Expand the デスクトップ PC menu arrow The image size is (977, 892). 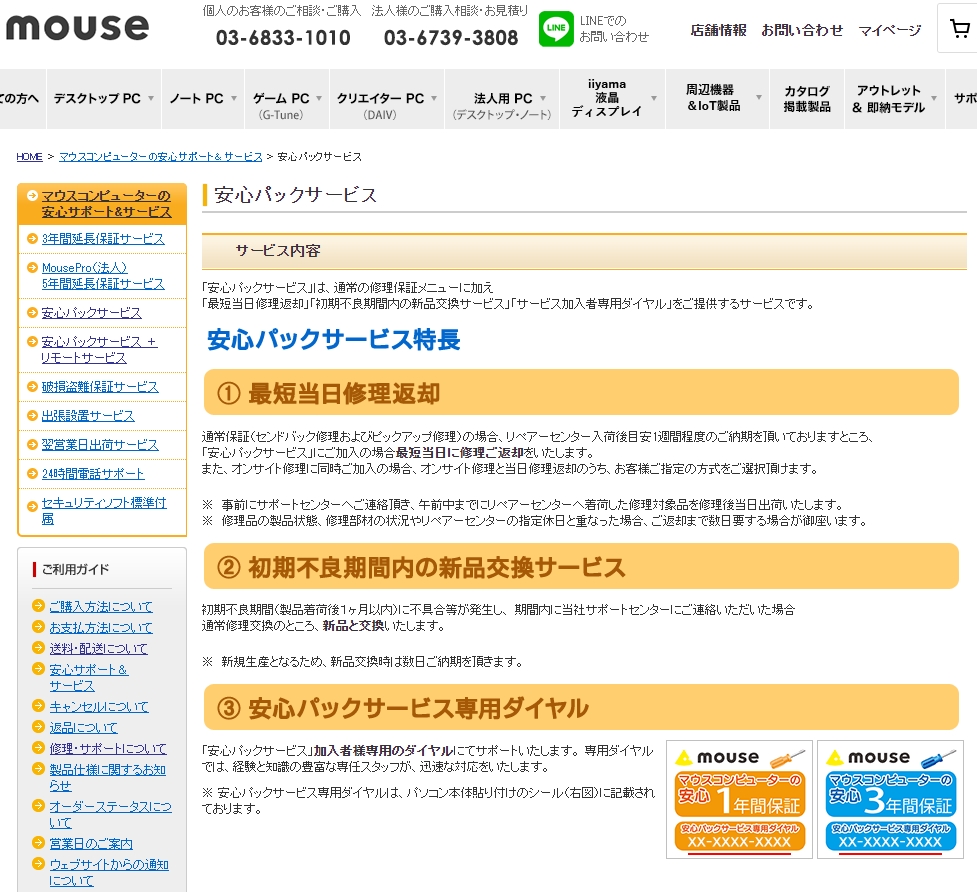point(151,98)
